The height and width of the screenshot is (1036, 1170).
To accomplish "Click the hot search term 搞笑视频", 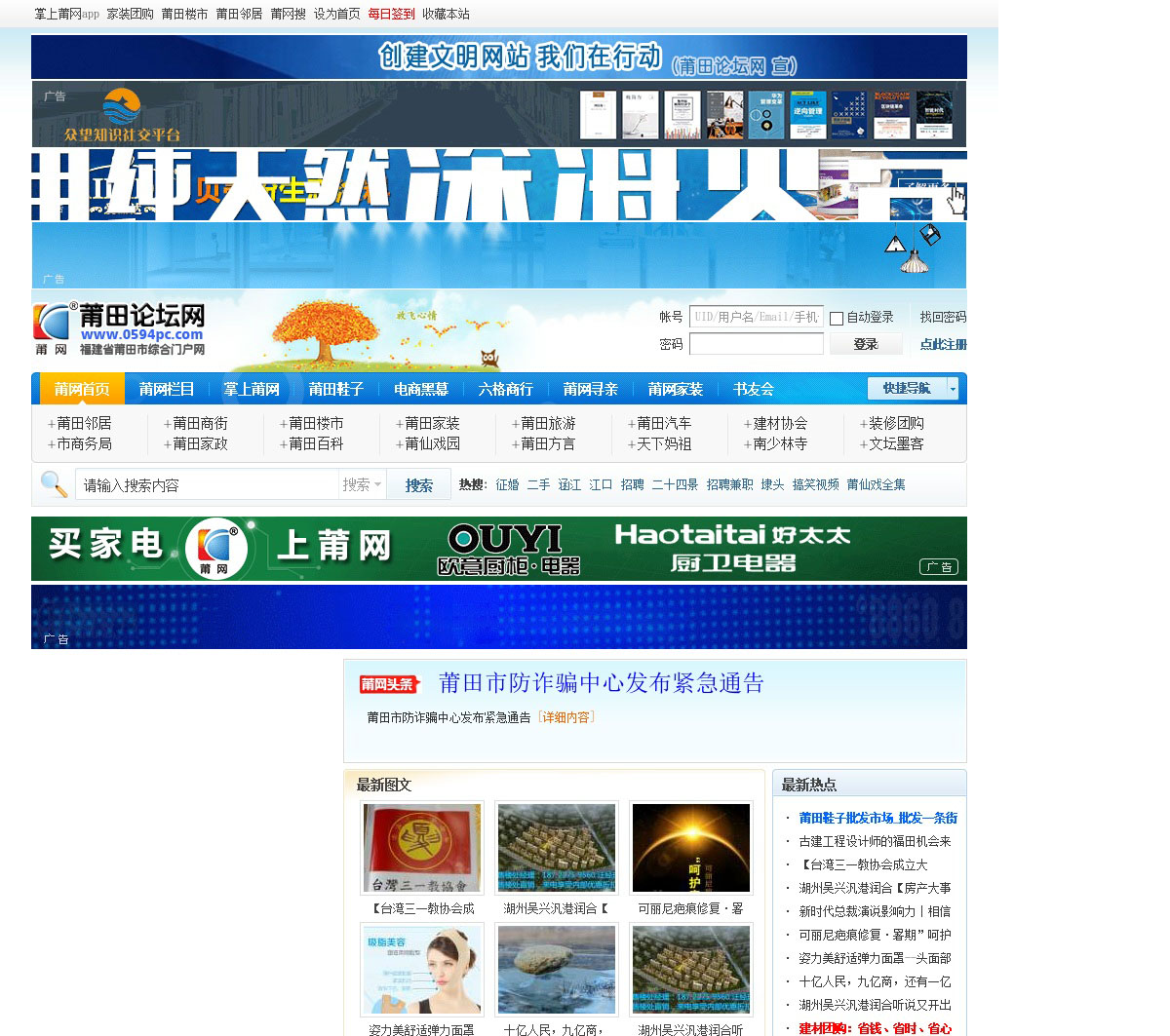I will coord(815,484).
